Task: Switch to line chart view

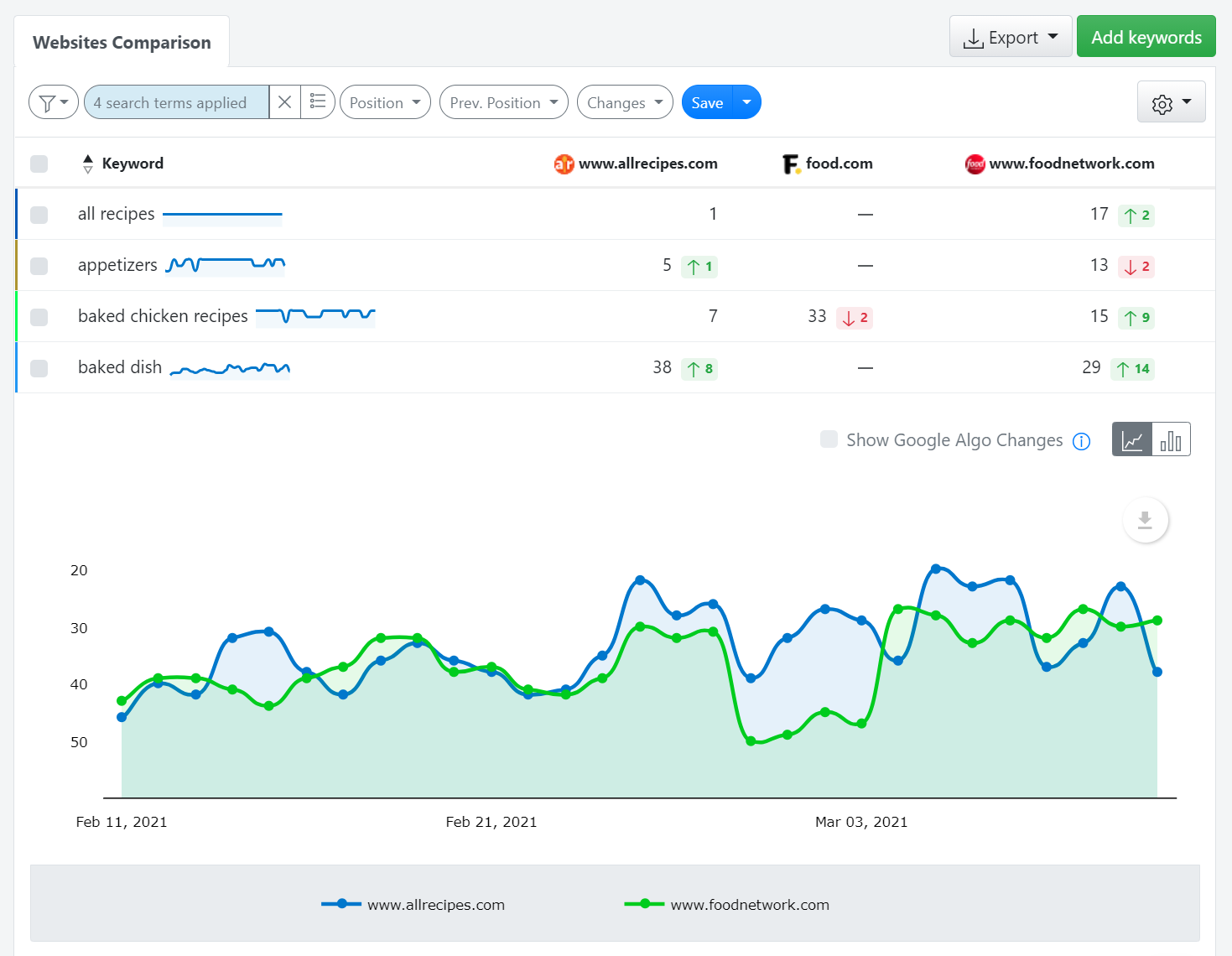Action: tap(1132, 439)
